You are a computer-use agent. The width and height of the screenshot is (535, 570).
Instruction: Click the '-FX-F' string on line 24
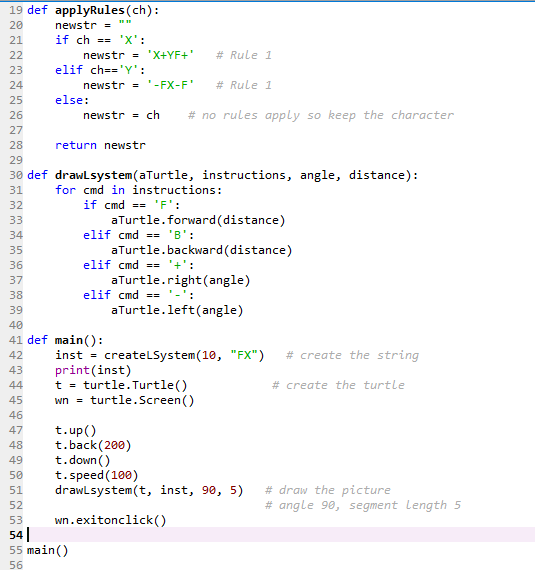click(x=170, y=85)
